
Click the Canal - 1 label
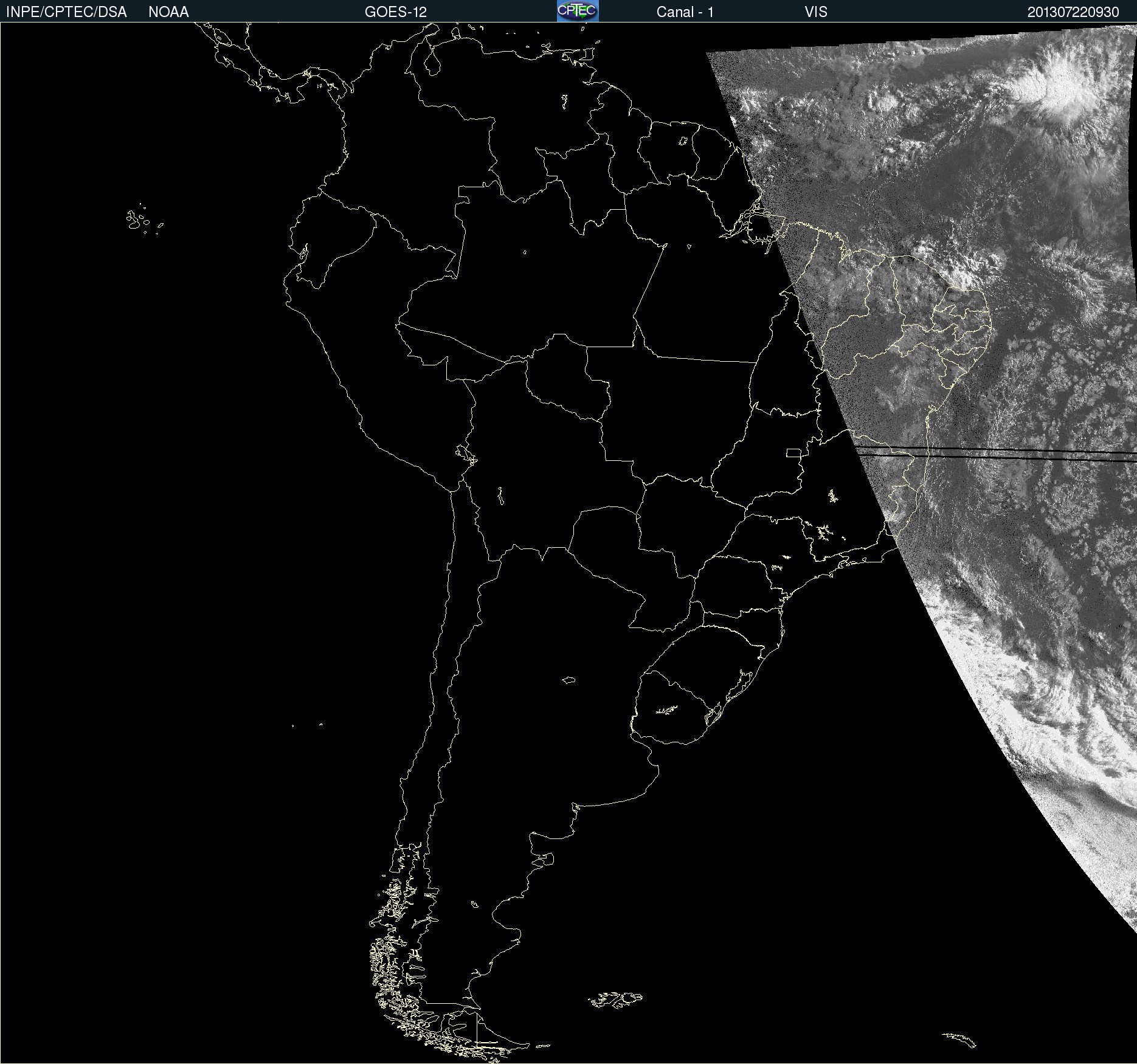(685, 12)
